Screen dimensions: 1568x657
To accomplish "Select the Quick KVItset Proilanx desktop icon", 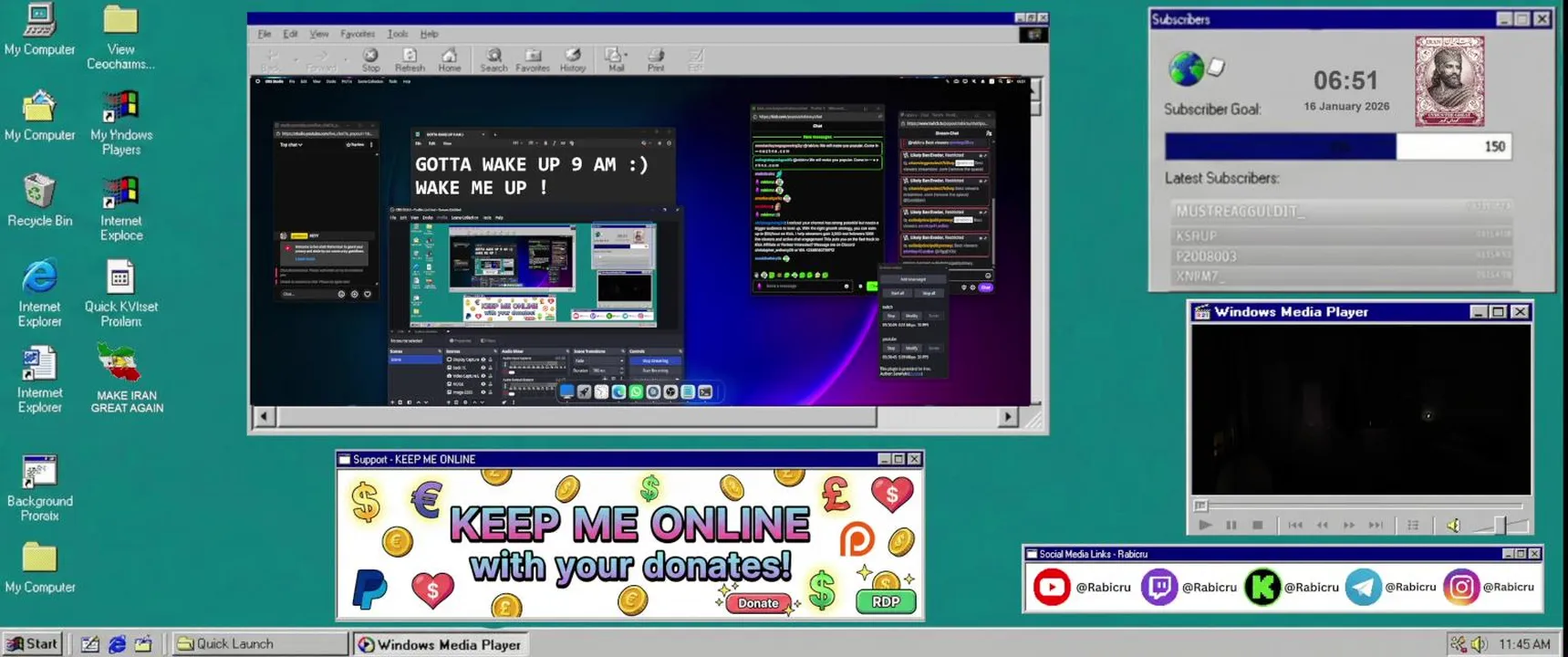I will click(121, 294).
